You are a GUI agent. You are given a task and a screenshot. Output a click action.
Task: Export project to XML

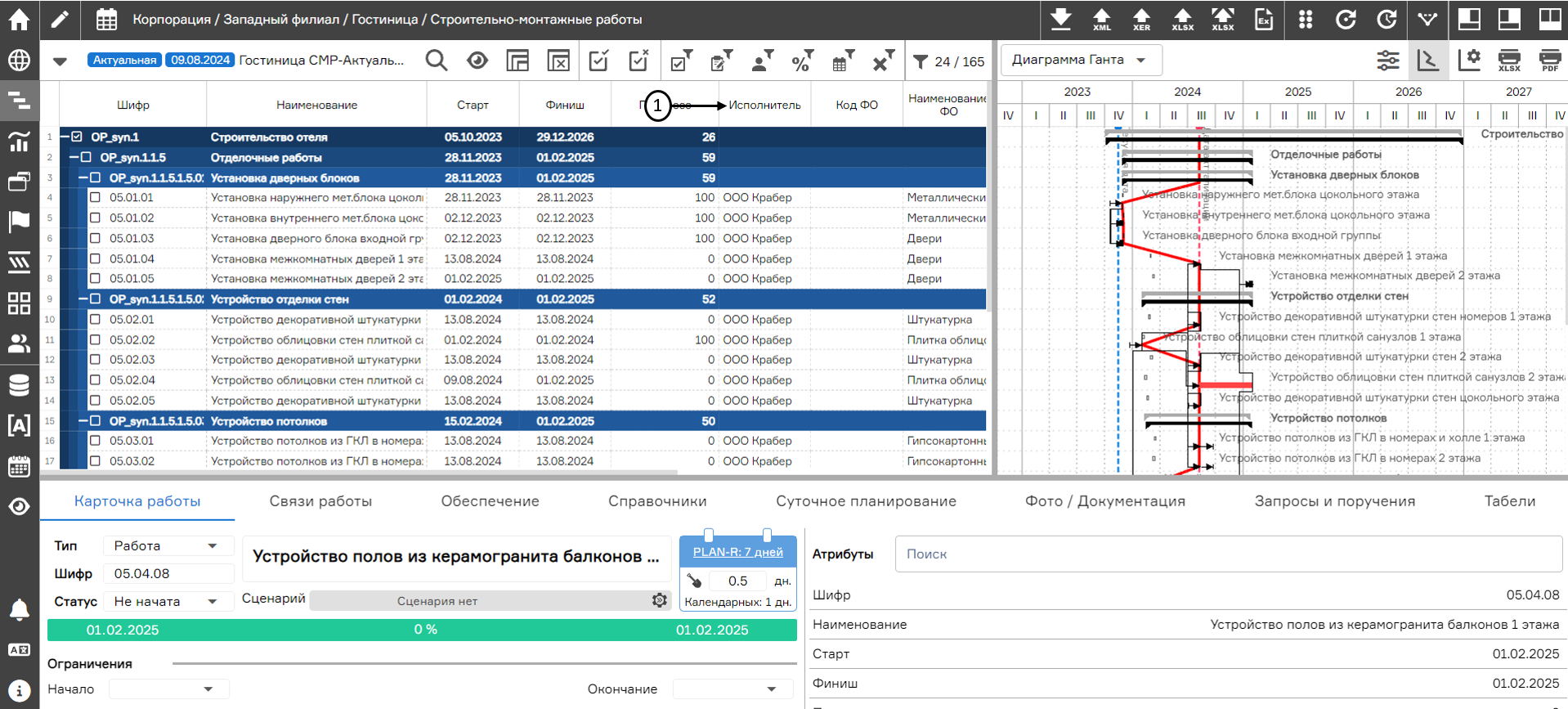pos(1101,19)
